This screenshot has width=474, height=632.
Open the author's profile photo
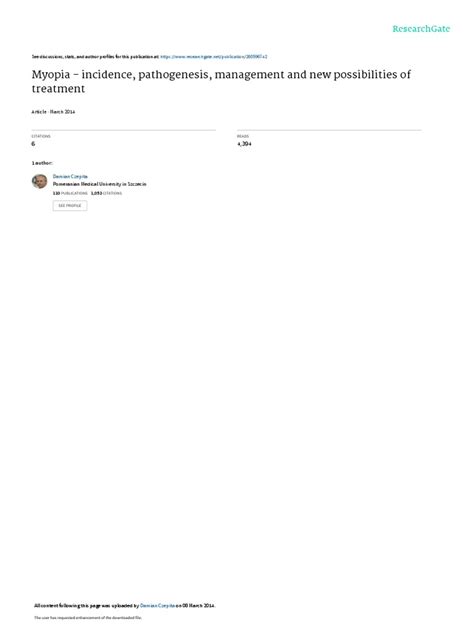coord(40,181)
